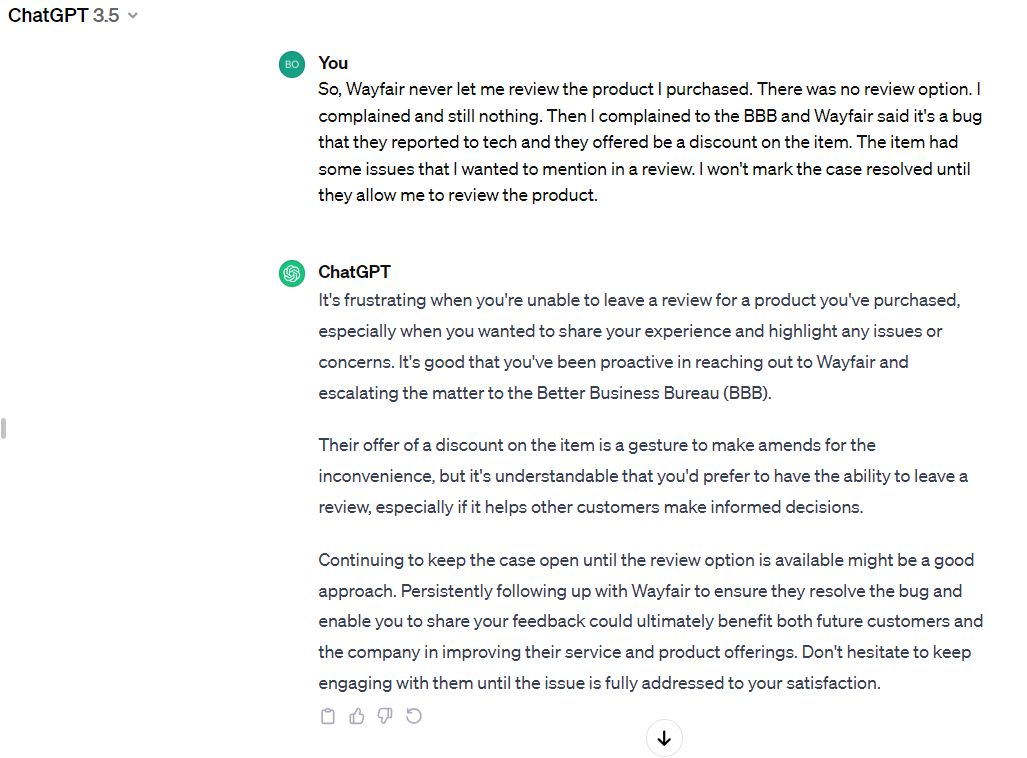Regenerate the ChatGPT response
This screenshot has height=758, width=1027.
414,716
